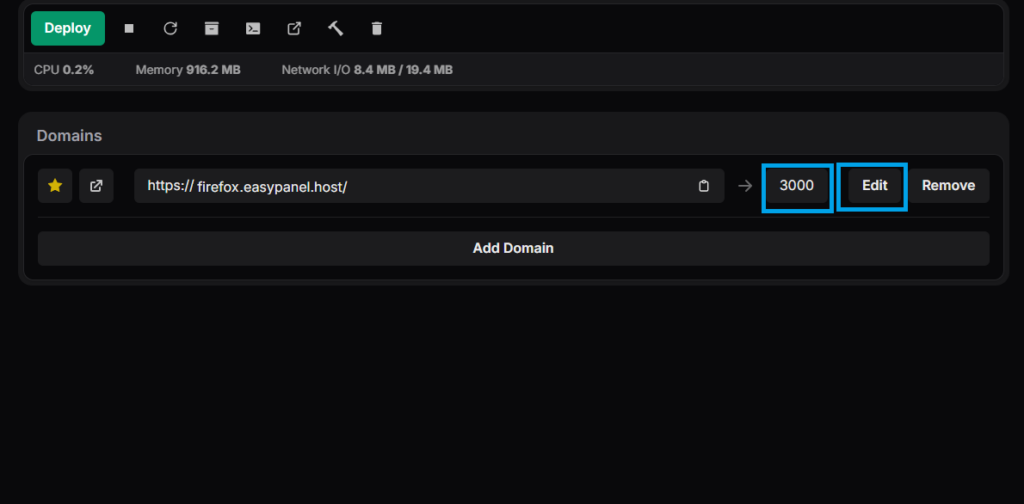The height and width of the screenshot is (504, 1024).
Task: Restart the service with the reload icon
Action: pos(170,29)
